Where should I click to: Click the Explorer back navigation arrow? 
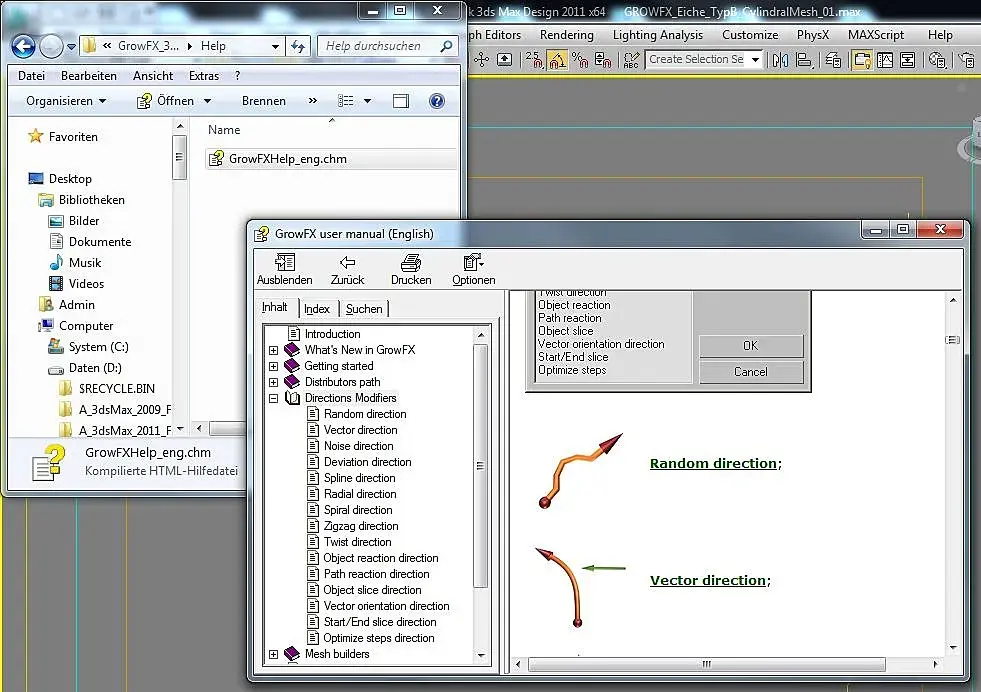click(24, 46)
